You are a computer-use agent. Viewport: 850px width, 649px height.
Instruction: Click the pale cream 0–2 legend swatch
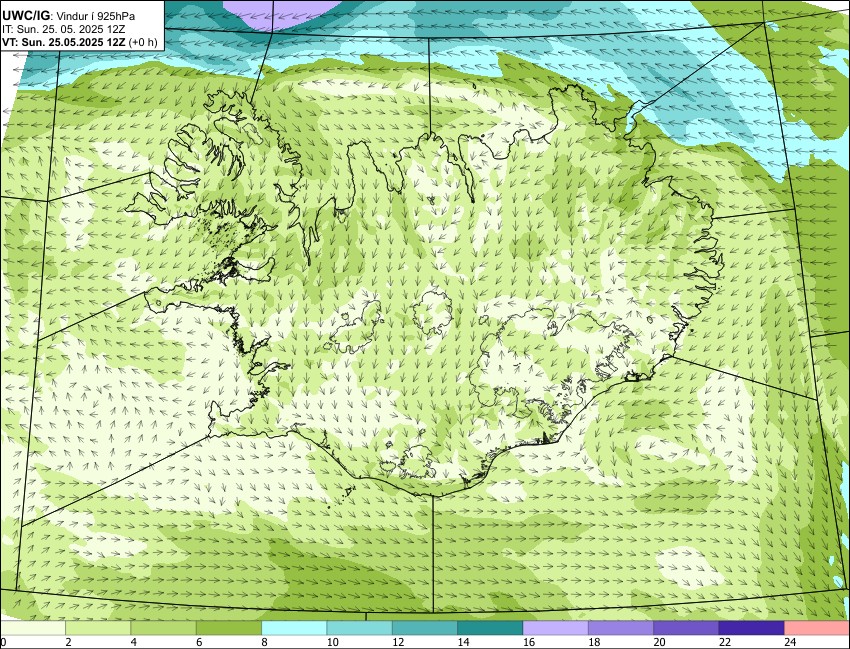tap(33, 628)
